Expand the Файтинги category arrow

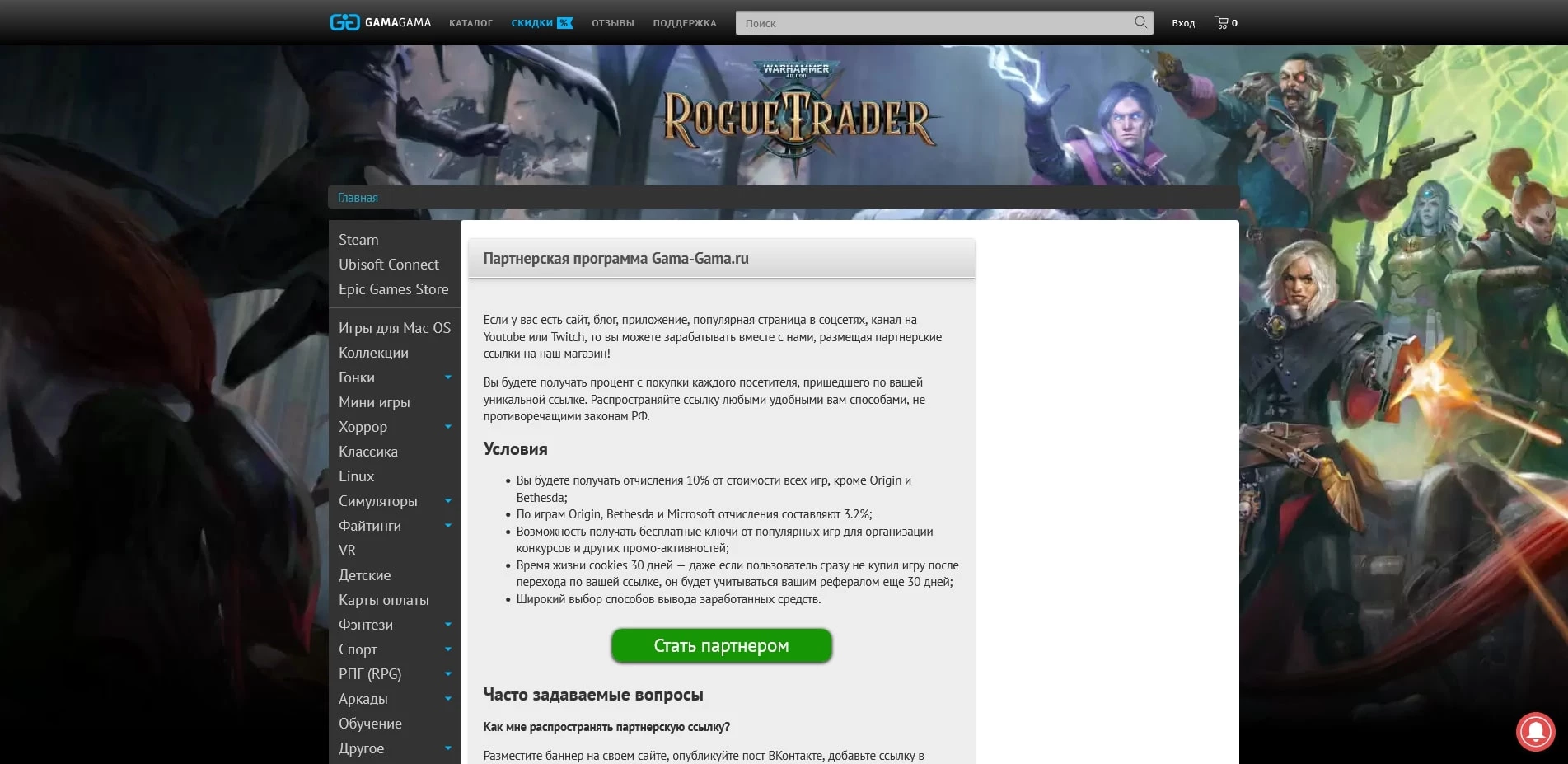pos(448,526)
